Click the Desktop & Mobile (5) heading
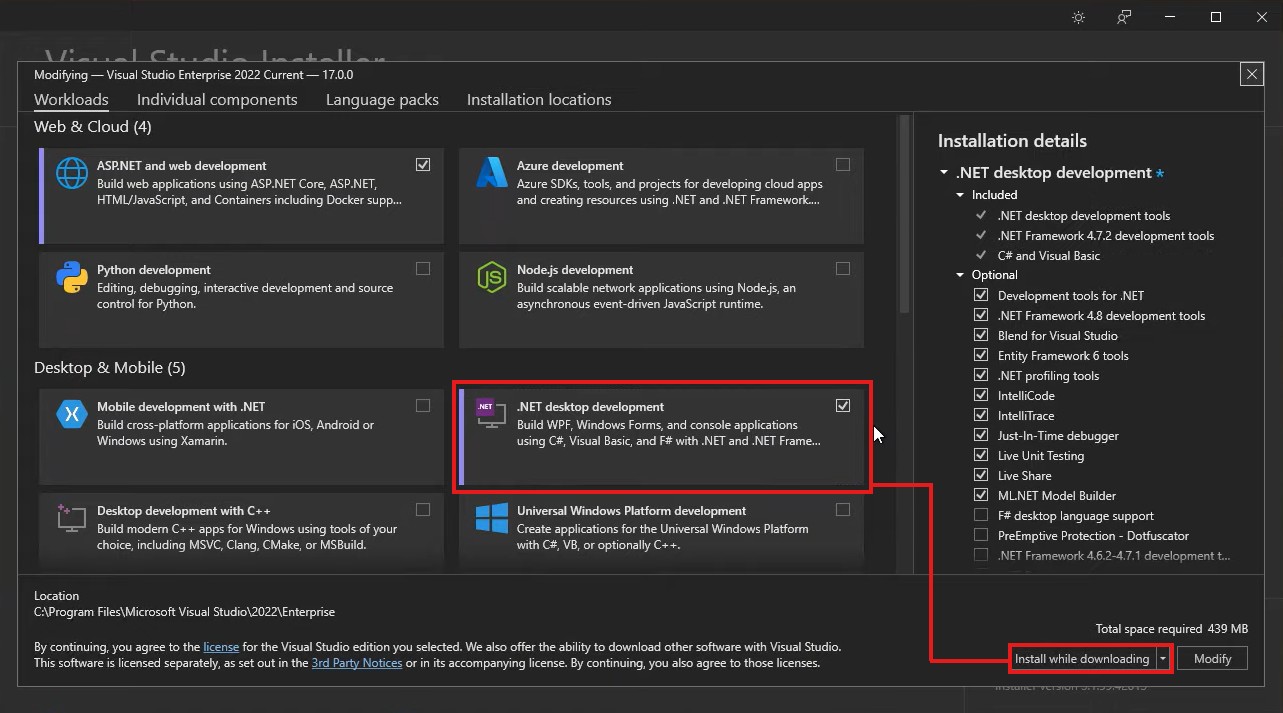The image size is (1283, 713). pyautogui.click(x=110, y=368)
